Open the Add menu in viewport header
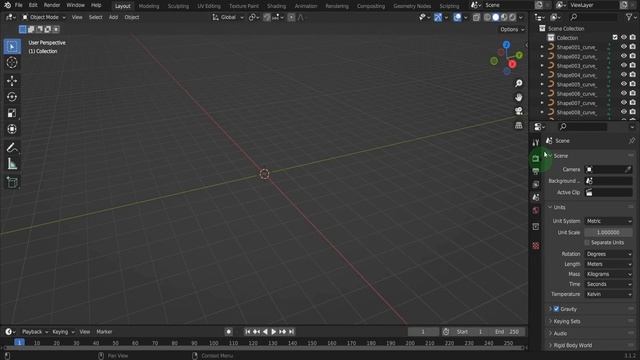640x360 pixels. click(x=113, y=17)
